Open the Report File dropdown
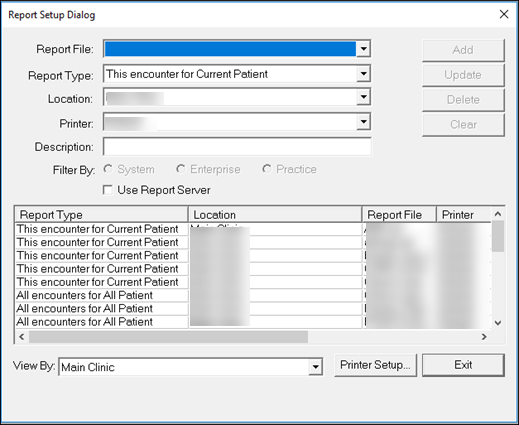The image size is (519, 425). coord(363,49)
